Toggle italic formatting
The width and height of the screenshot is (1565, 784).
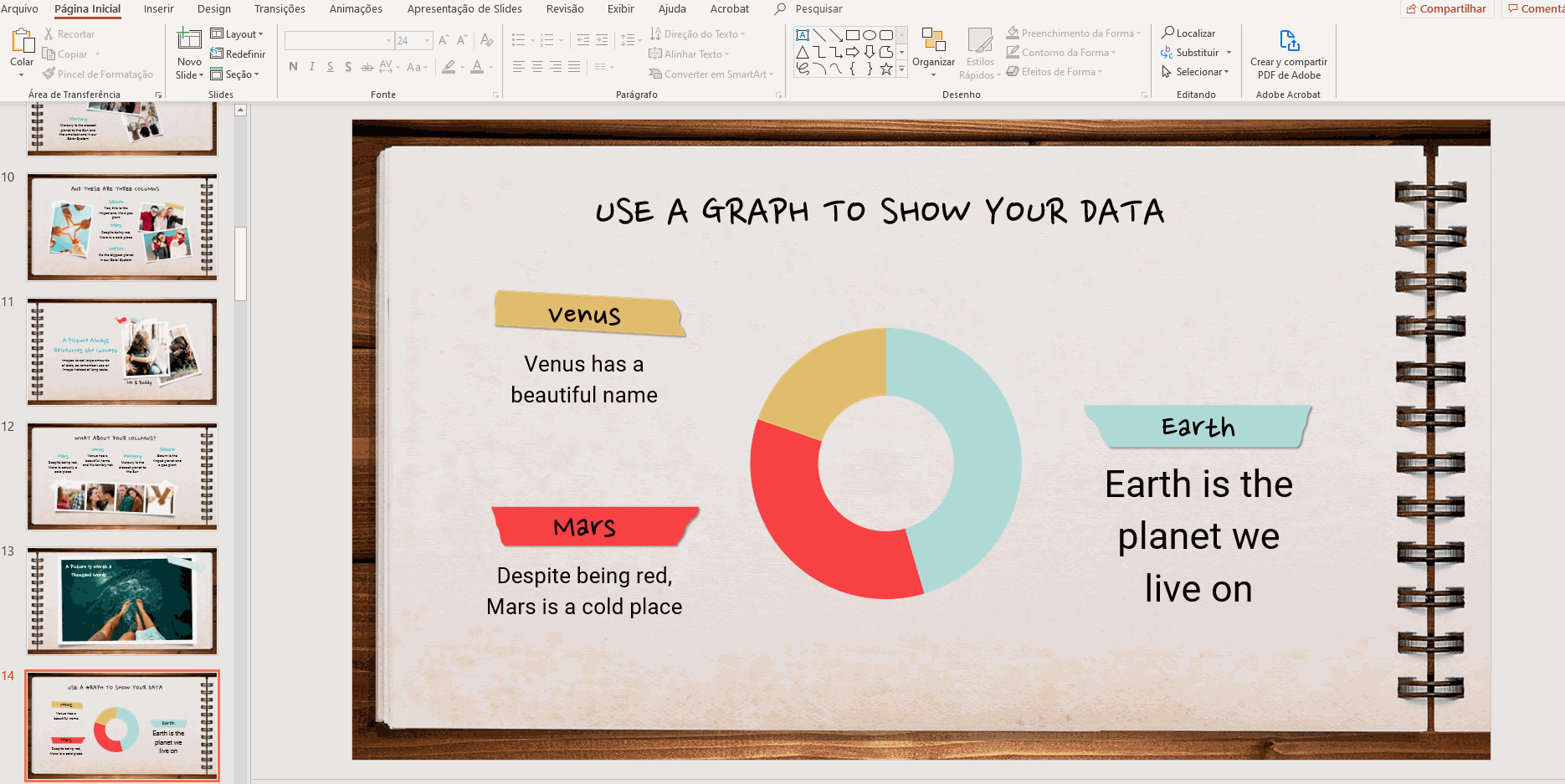tap(311, 67)
